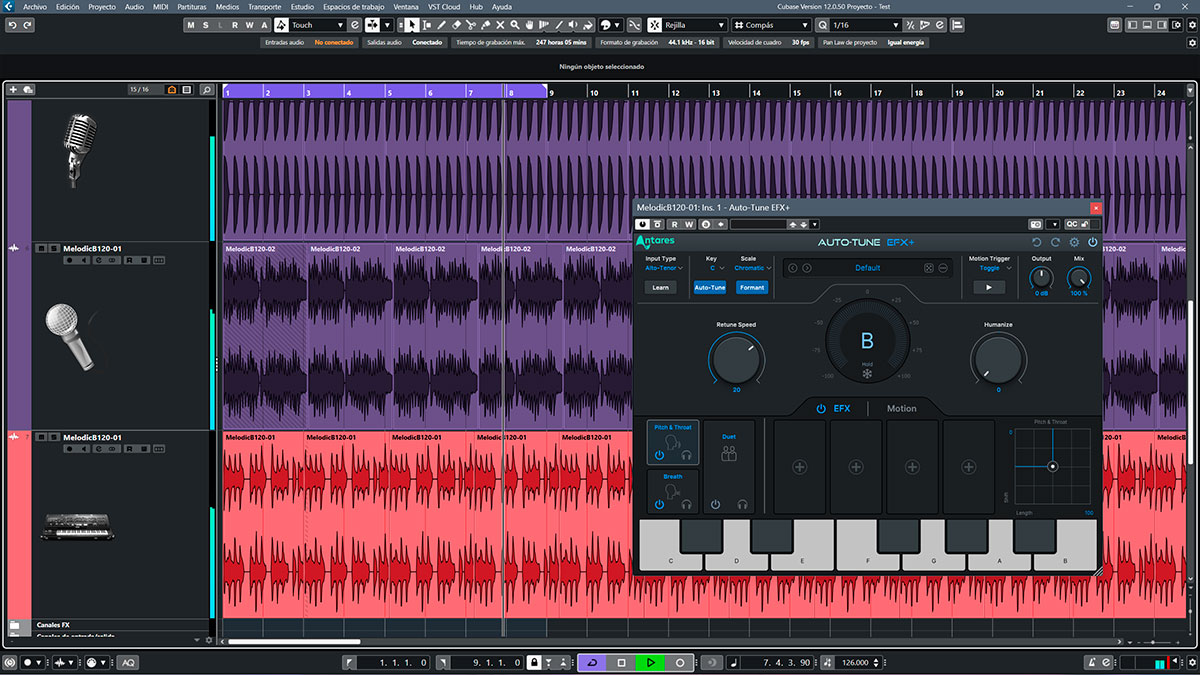Viewport: 1200px width, 675px height.
Task: Add effect in last empty EFX slot
Action: coord(968,467)
